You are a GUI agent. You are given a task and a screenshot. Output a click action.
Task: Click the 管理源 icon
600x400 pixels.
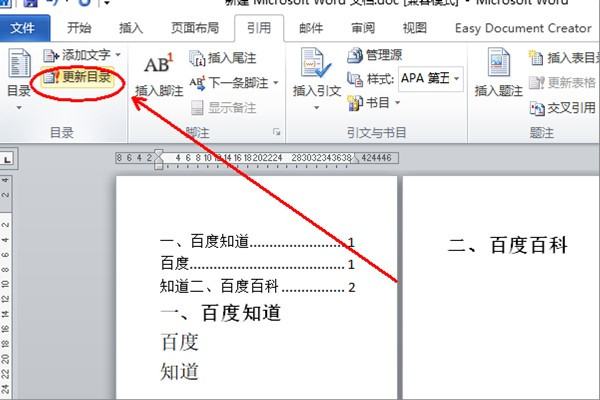(355, 56)
